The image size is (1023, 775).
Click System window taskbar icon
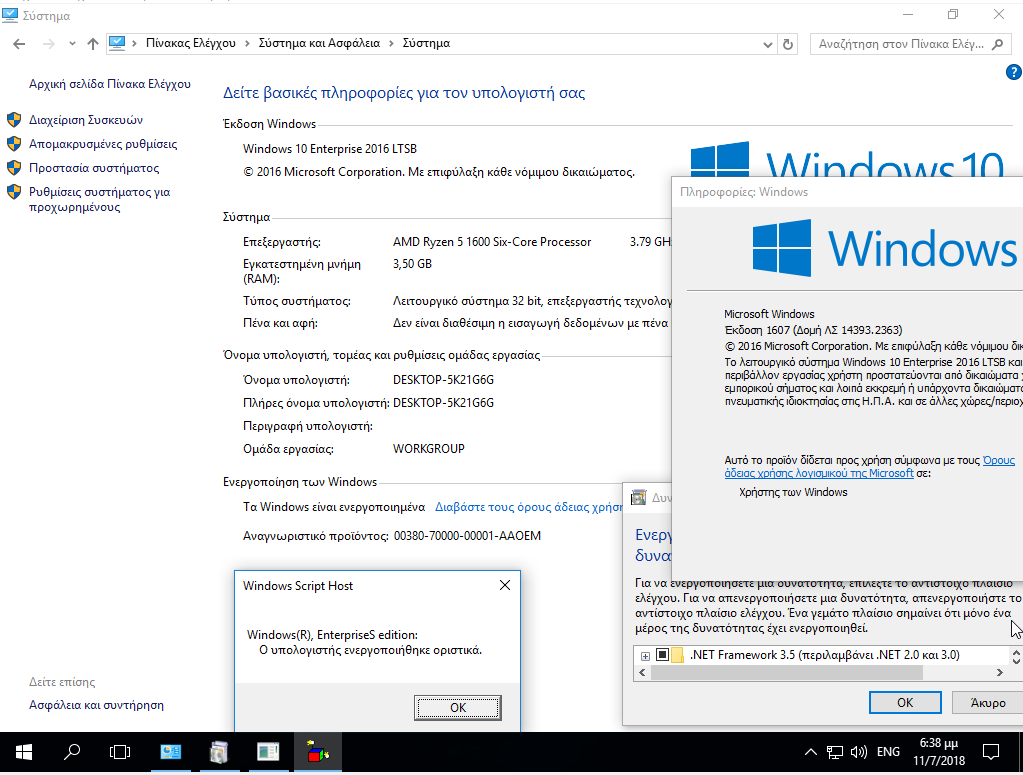click(x=171, y=752)
